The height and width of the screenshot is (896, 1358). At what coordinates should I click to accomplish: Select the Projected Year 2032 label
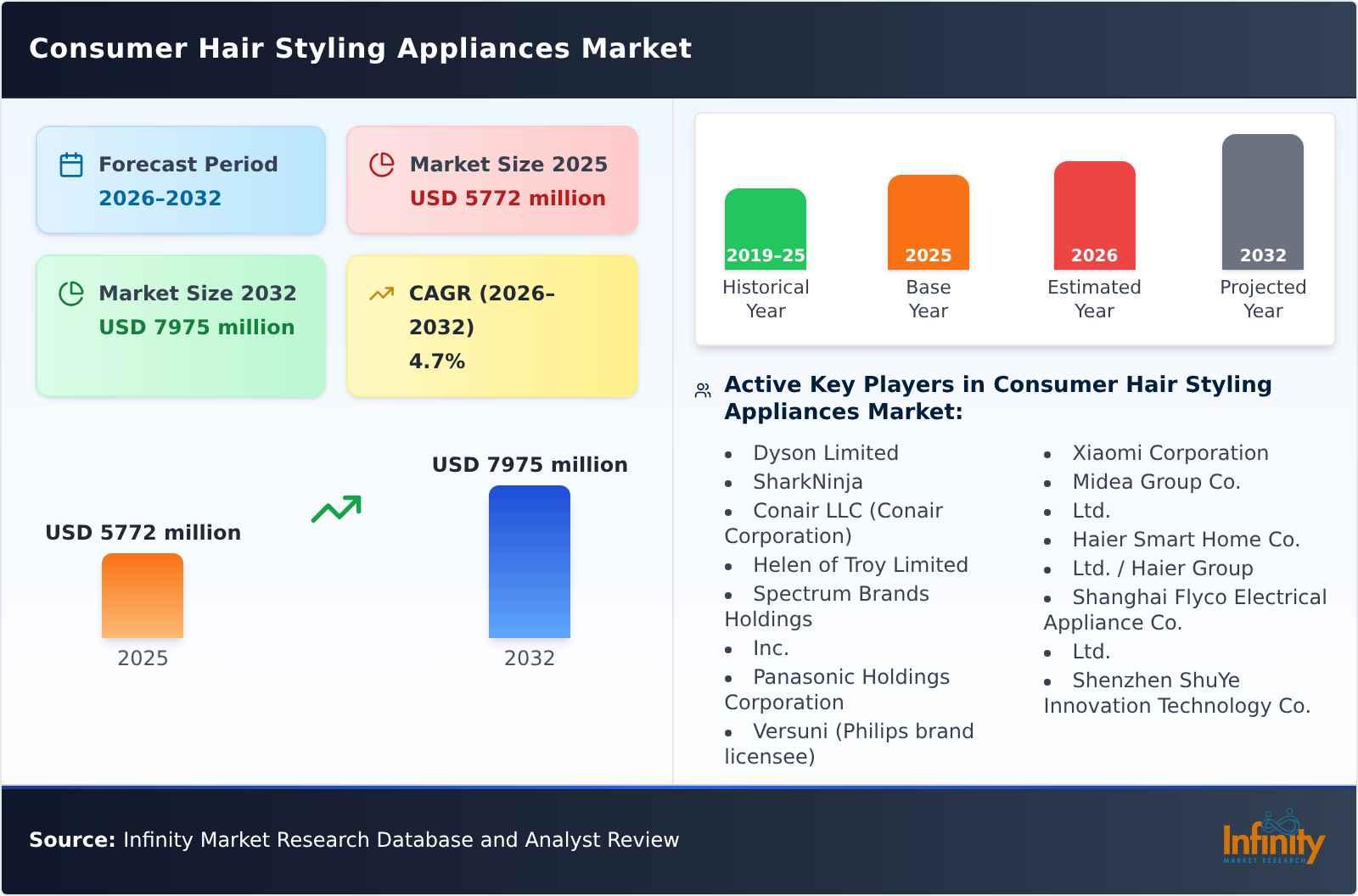click(1263, 299)
